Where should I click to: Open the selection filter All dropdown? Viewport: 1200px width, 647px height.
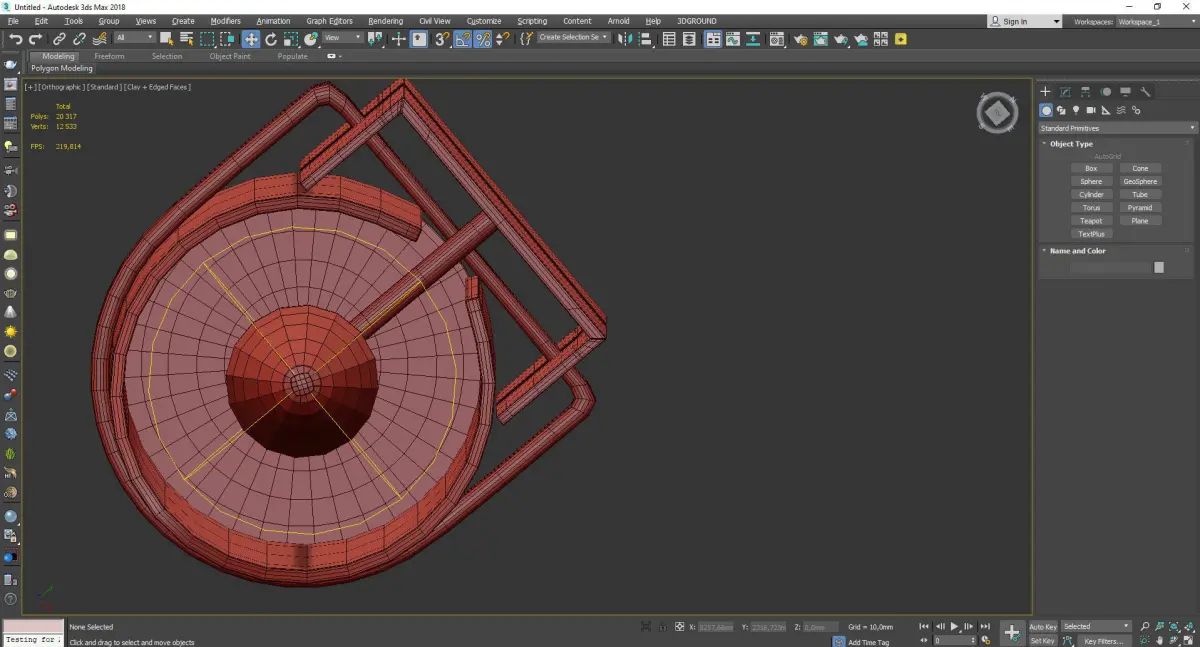point(134,38)
